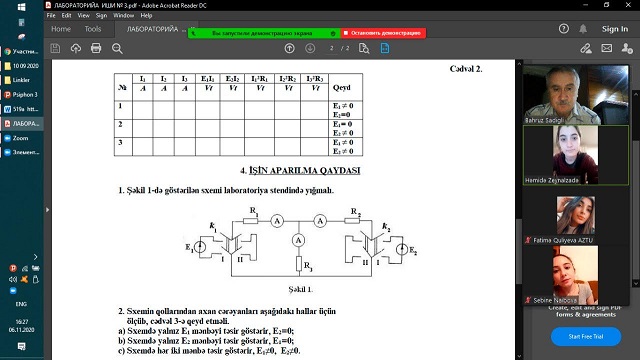The image size is (640, 360).
Task: Expand the taskbar hidden icons chevron
Action: [36, 257]
